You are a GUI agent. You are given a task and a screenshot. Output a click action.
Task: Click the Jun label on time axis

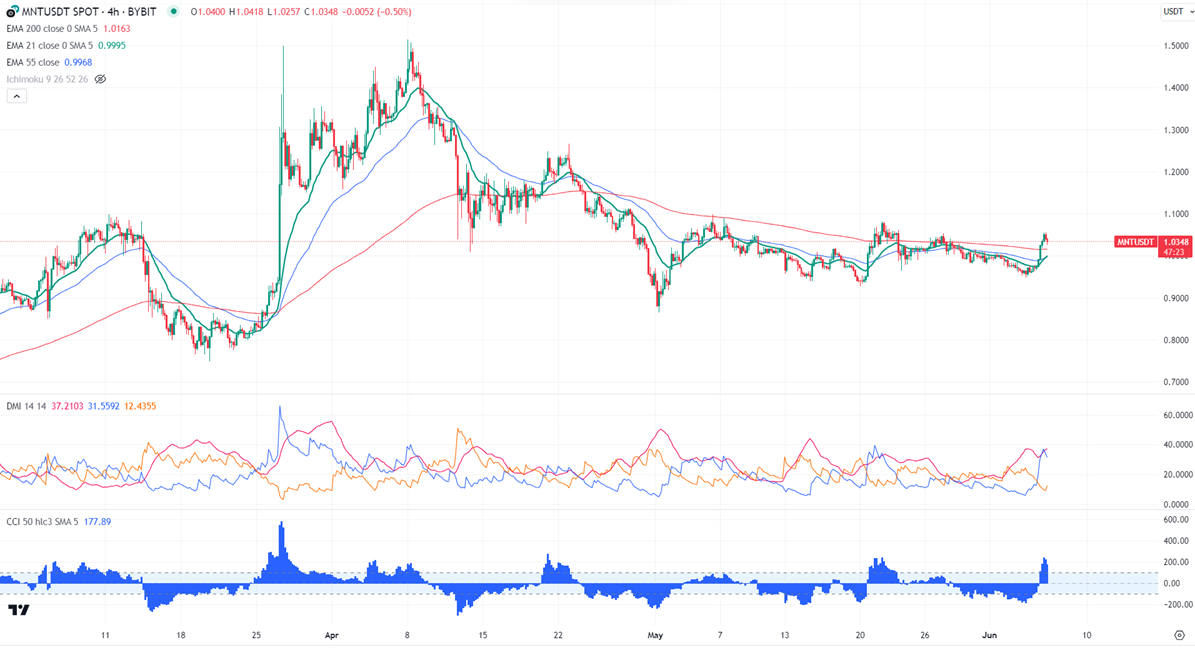click(989, 635)
